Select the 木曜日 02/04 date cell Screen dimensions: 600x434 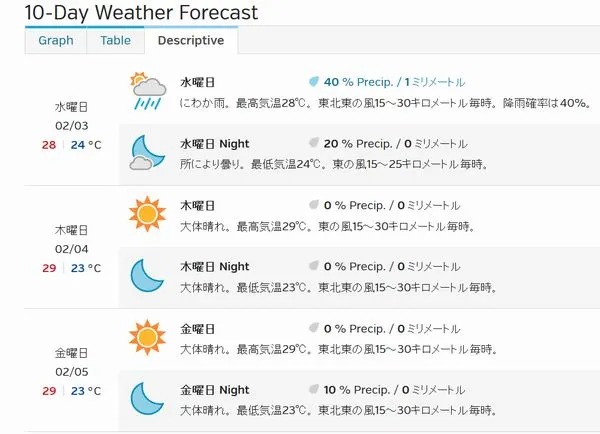point(72,249)
